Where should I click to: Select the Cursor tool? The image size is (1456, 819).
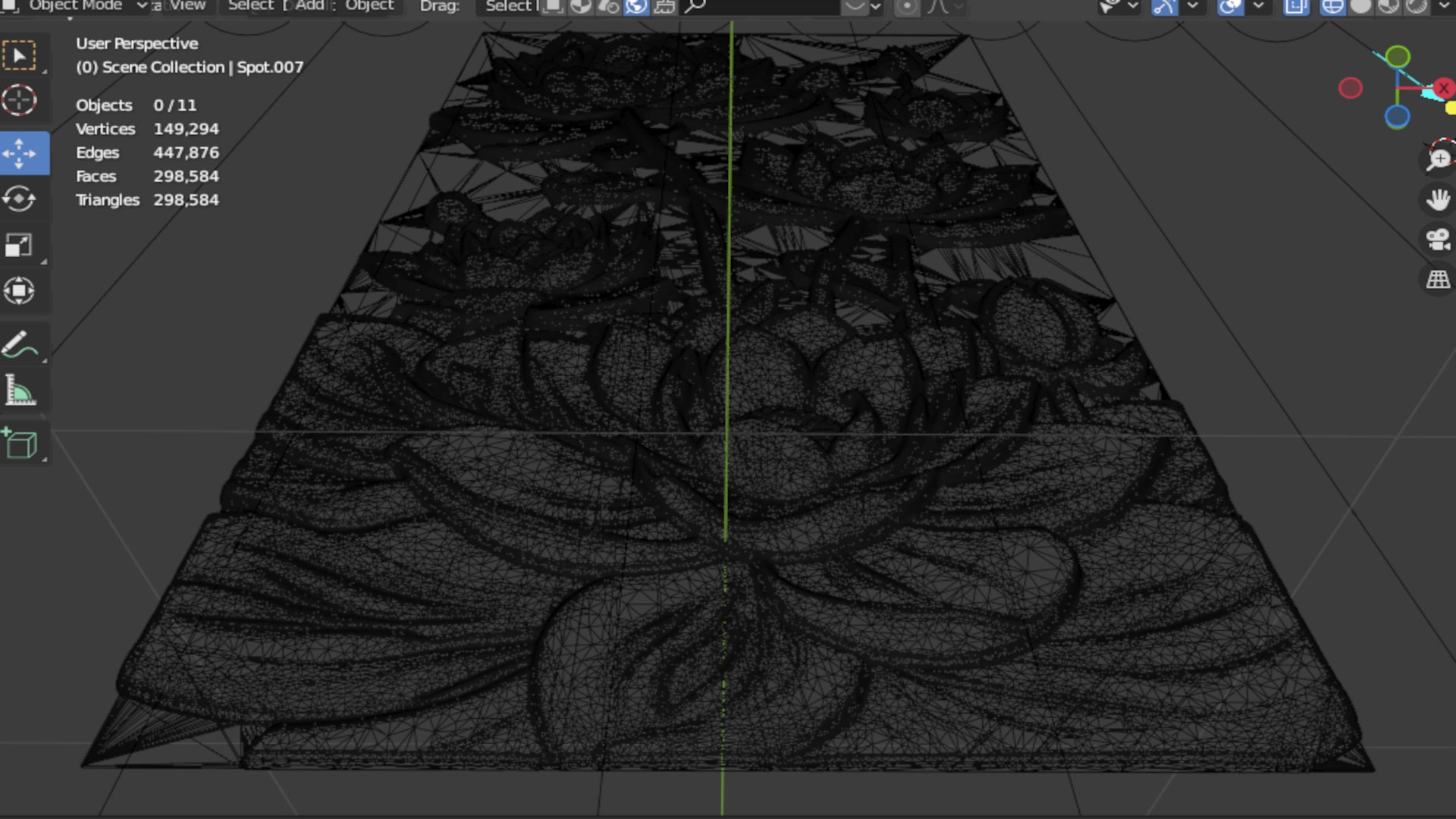click(x=20, y=101)
